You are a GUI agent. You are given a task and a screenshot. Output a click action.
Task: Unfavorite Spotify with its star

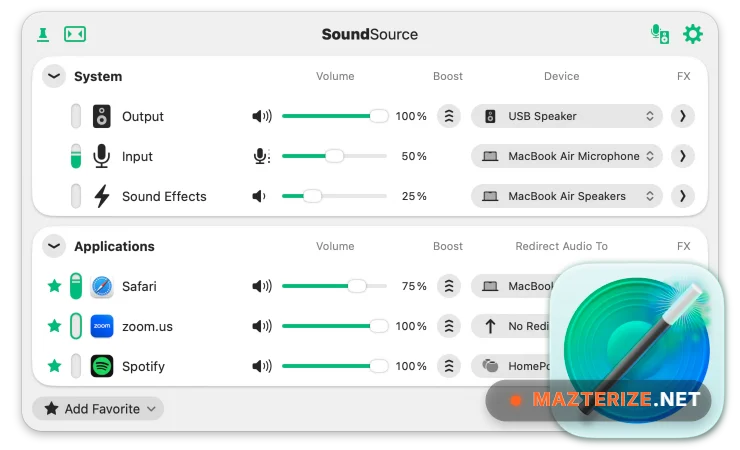point(54,366)
